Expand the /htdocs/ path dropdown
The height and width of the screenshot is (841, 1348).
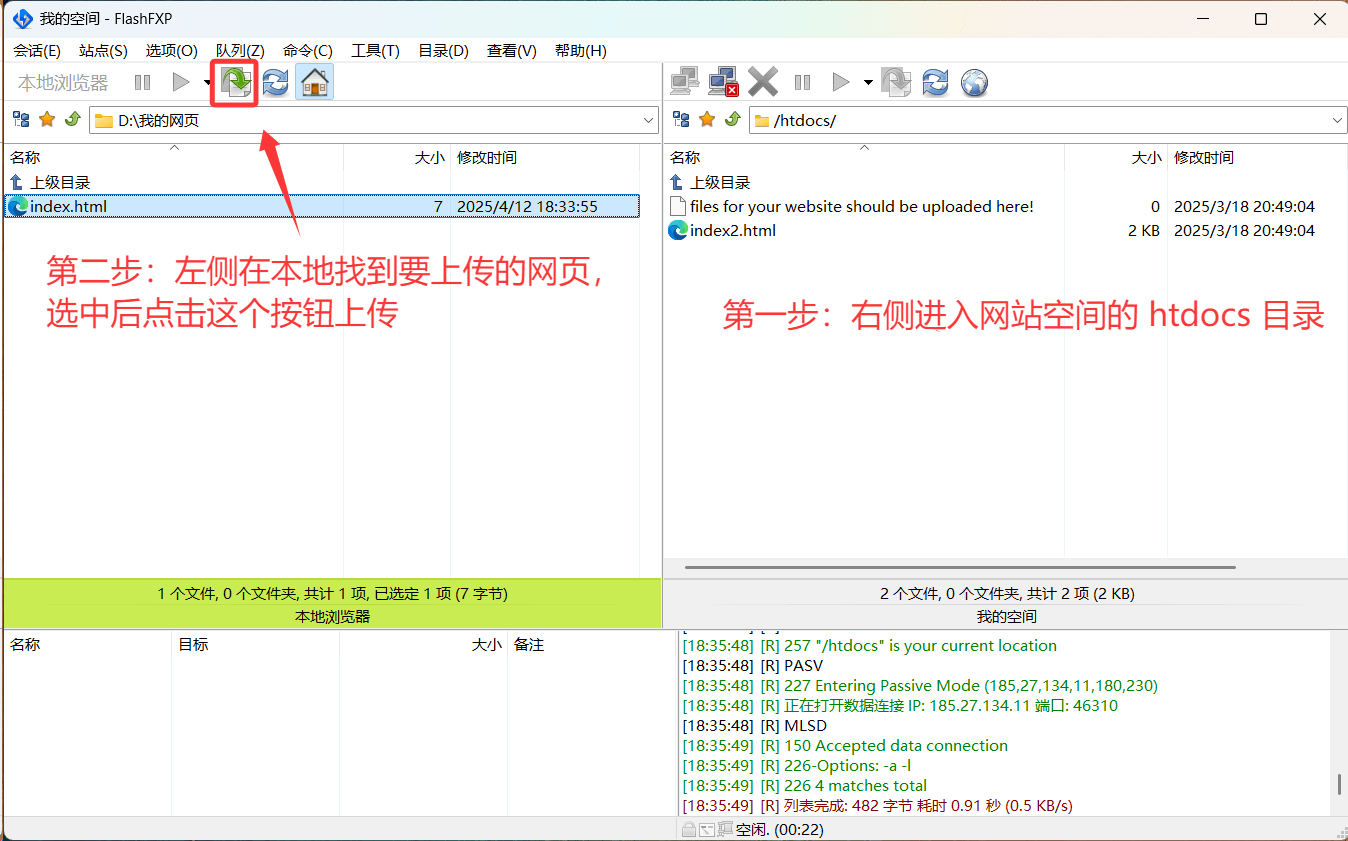(1338, 121)
